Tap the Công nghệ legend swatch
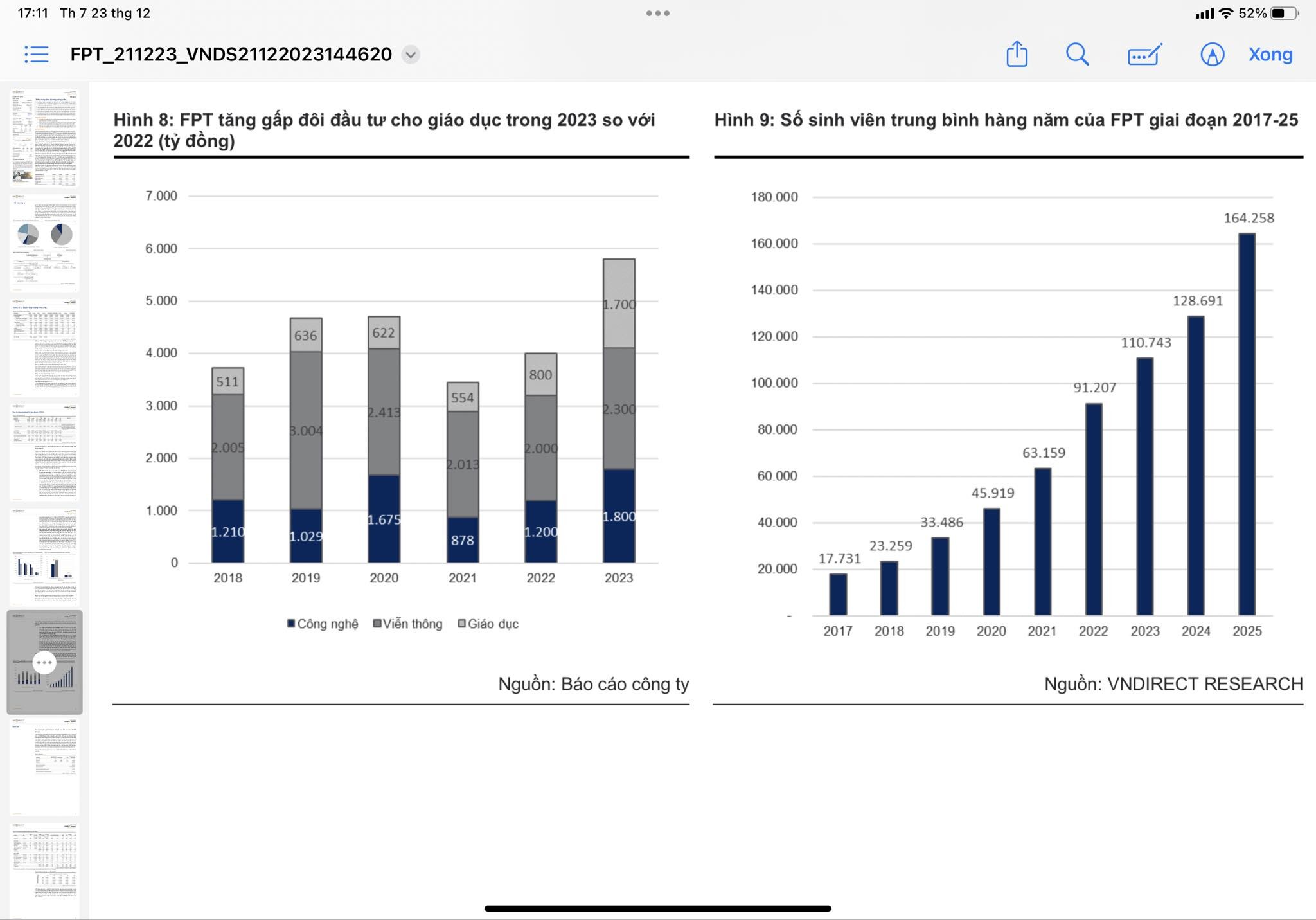 click(291, 624)
